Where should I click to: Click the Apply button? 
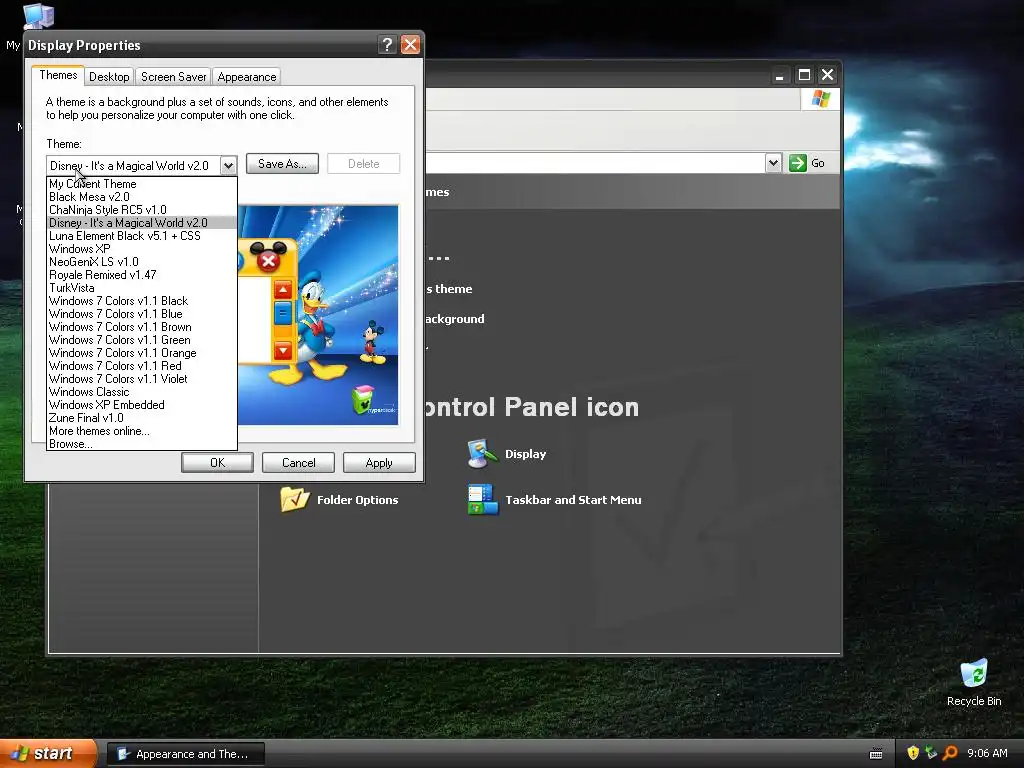(x=379, y=462)
